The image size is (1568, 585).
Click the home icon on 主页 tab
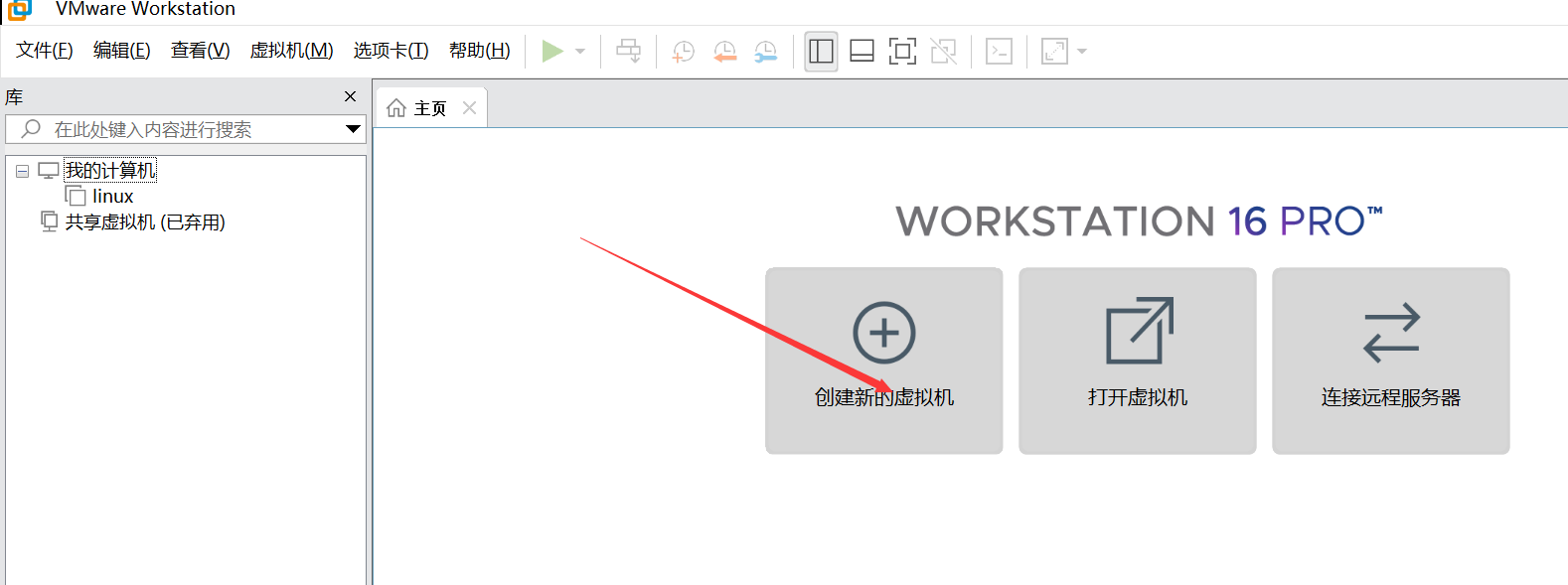point(396,108)
